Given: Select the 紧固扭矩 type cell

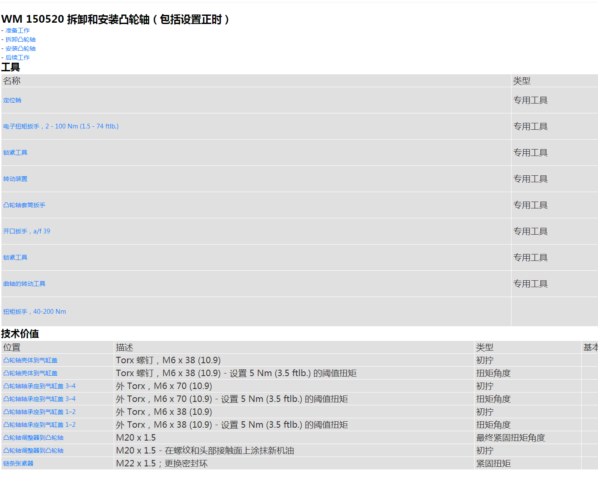Looking at the screenshot, I should [x=528, y=464].
